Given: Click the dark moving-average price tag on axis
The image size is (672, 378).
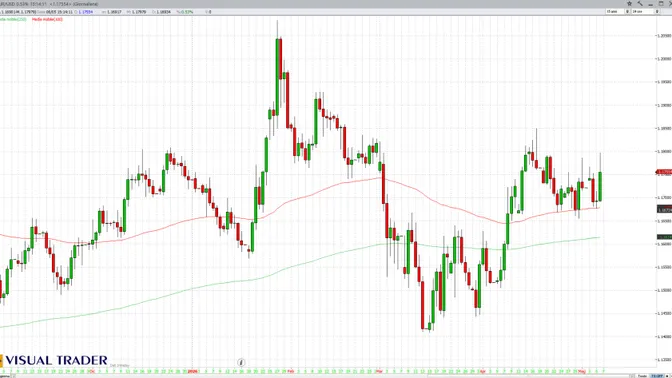Looking at the screenshot, I should coord(664,210).
